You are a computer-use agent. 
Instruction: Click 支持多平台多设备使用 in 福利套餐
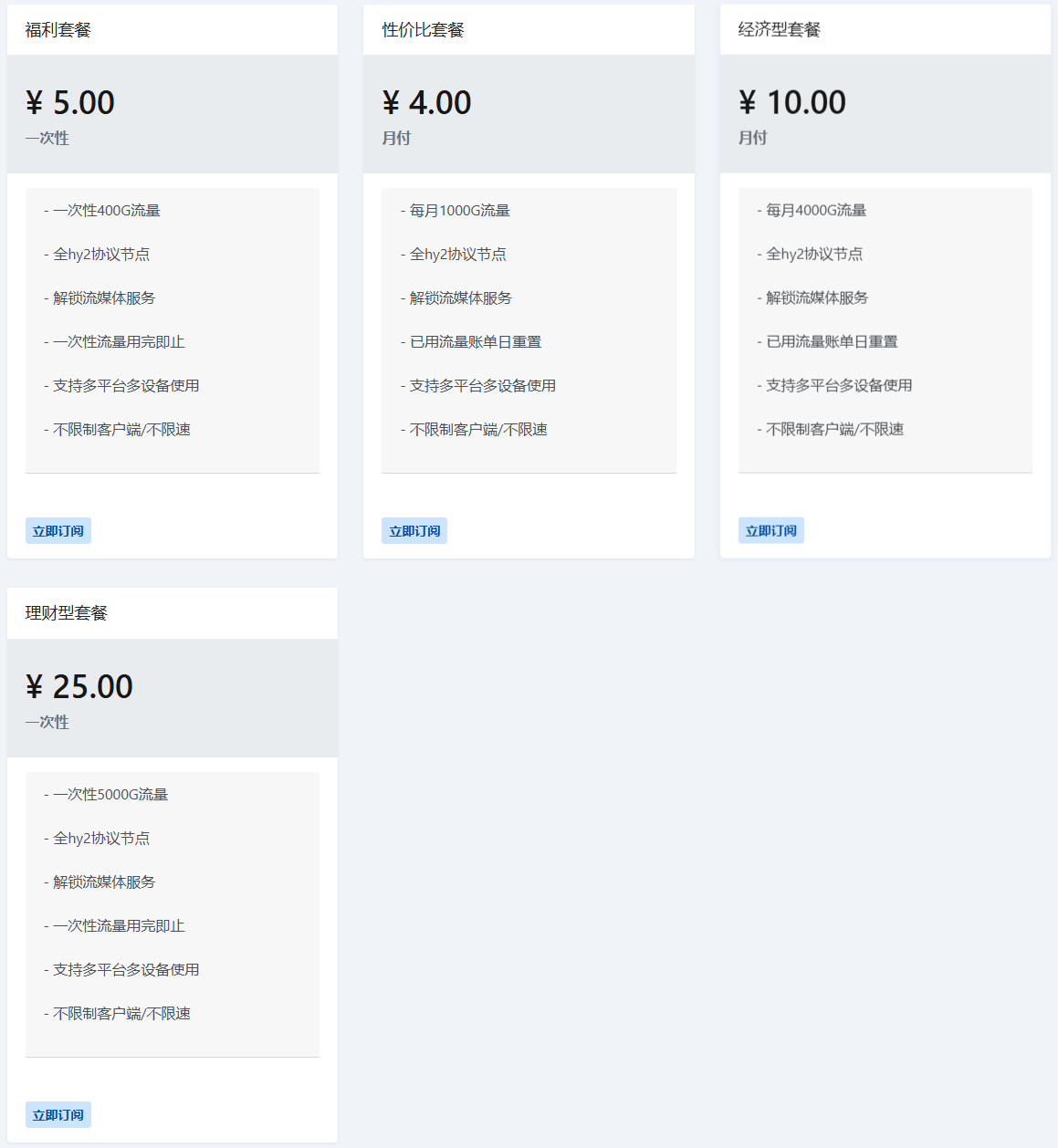coord(121,386)
